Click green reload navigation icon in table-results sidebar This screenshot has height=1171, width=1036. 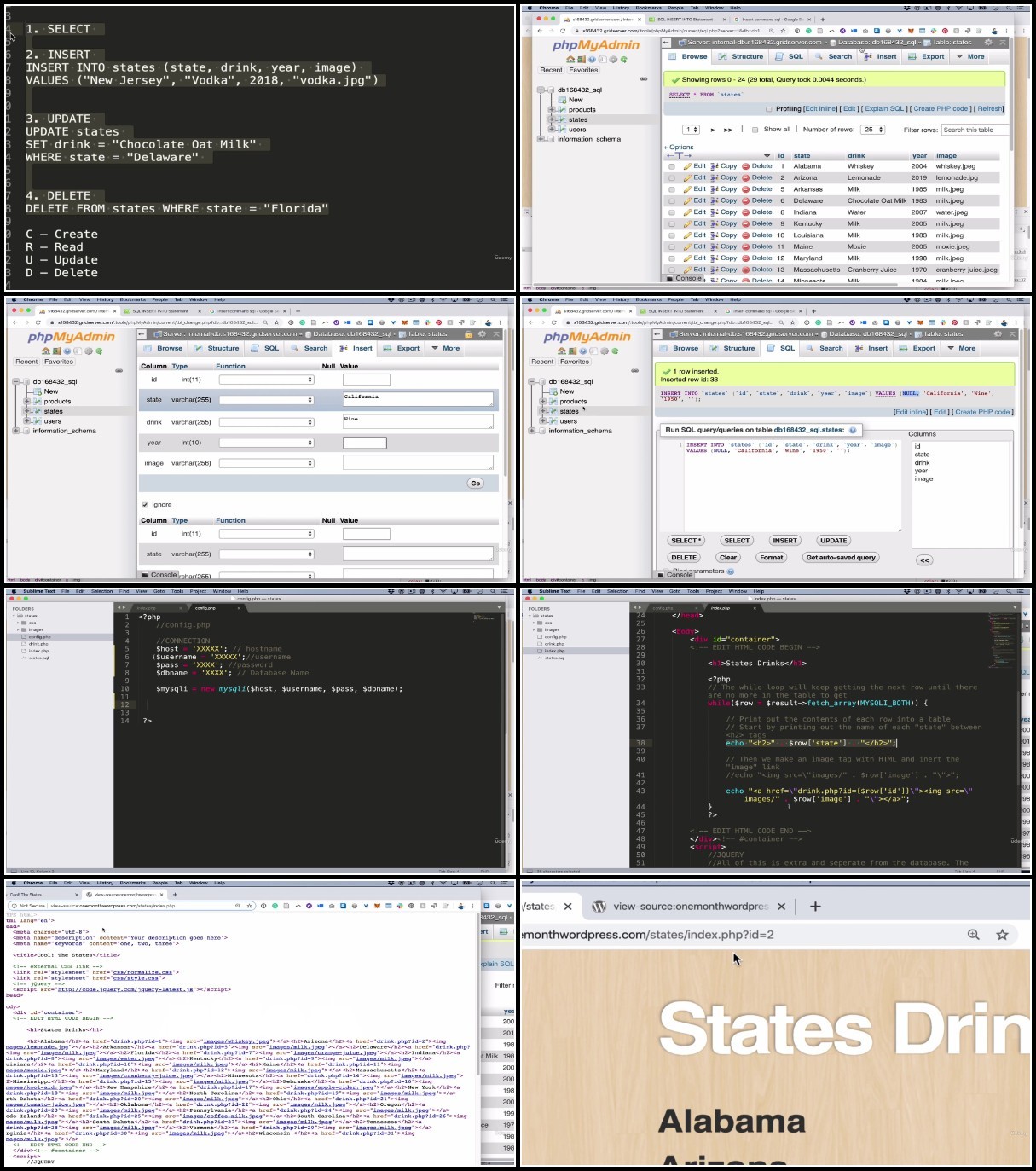(624, 60)
